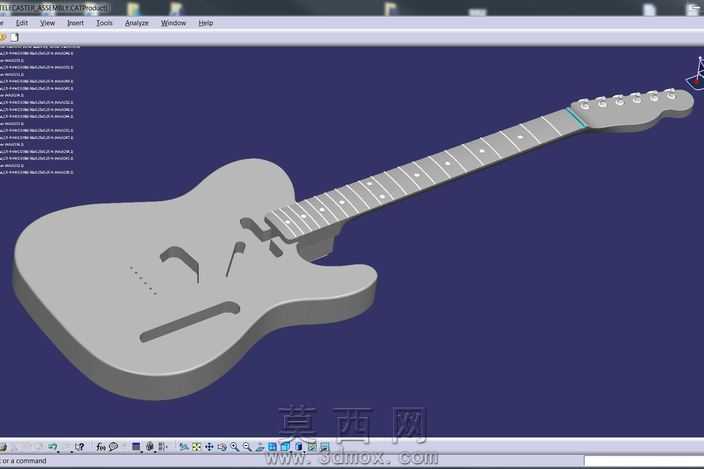
Task: Click the Zoom In magnifier
Action: tap(234, 447)
